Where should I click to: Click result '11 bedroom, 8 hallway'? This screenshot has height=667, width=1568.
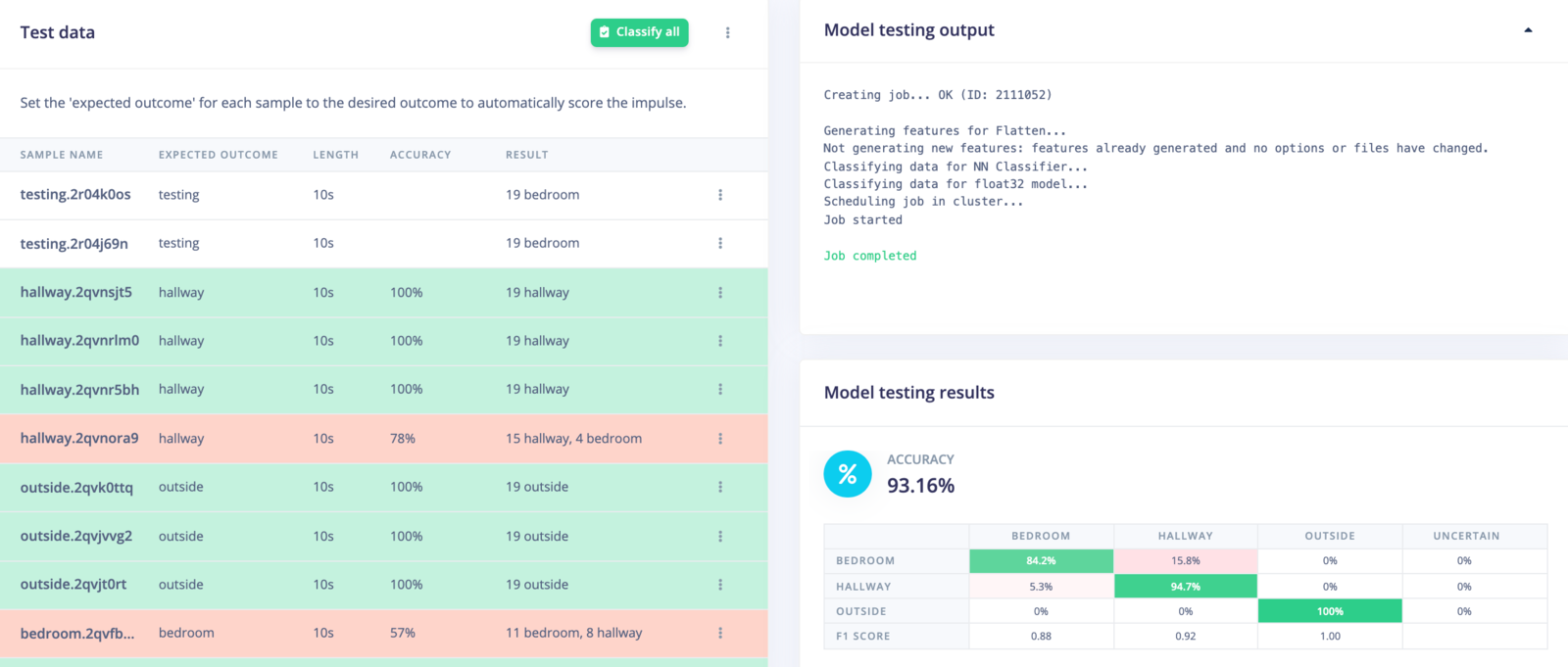pyautogui.click(x=574, y=633)
